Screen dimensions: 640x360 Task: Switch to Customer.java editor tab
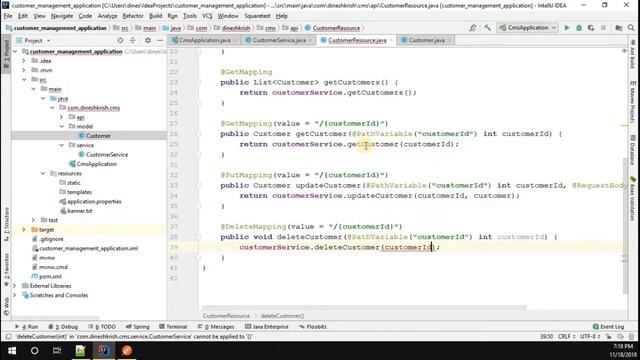(426, 40)
